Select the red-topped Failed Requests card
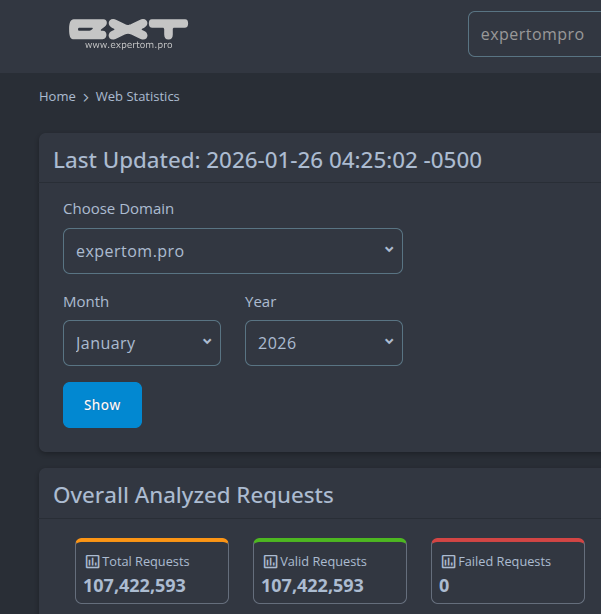The height and width of the screenshot is (614, 601). (508, 571)
